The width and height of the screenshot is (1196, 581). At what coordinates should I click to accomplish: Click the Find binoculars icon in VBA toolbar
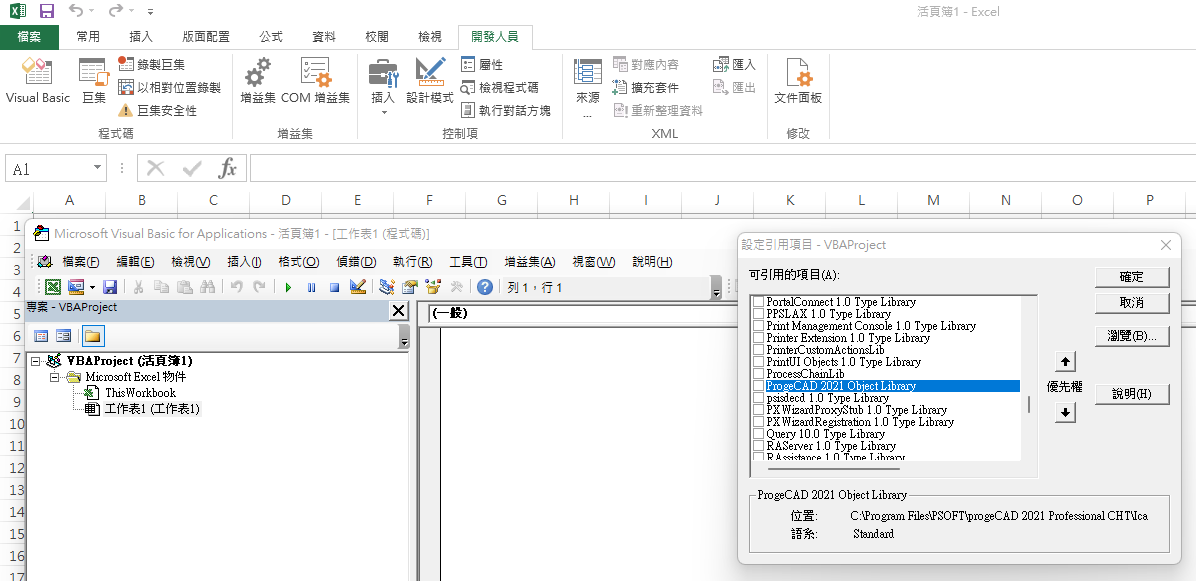(x=207, y=287)
